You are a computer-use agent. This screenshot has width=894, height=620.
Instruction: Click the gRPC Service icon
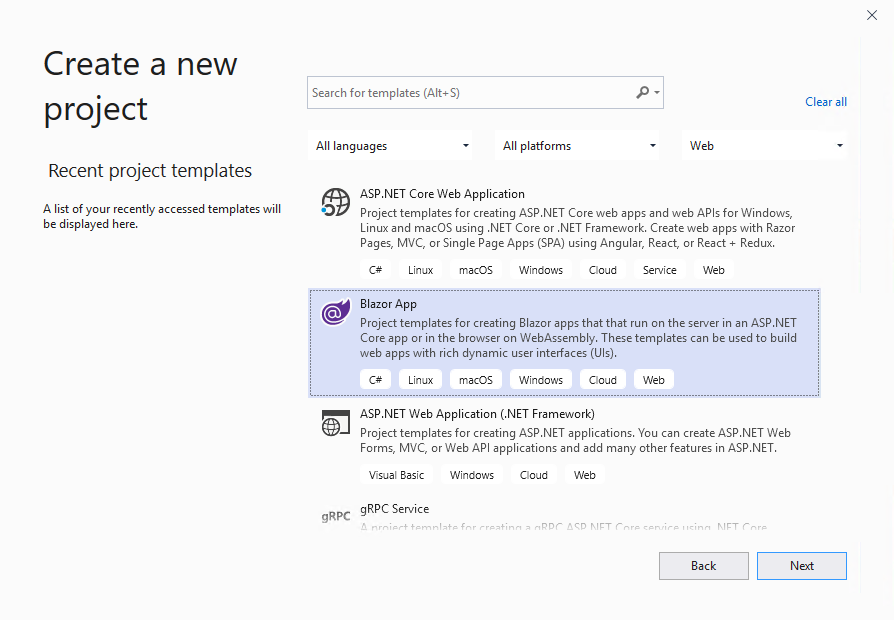click(x=335, y=516)
